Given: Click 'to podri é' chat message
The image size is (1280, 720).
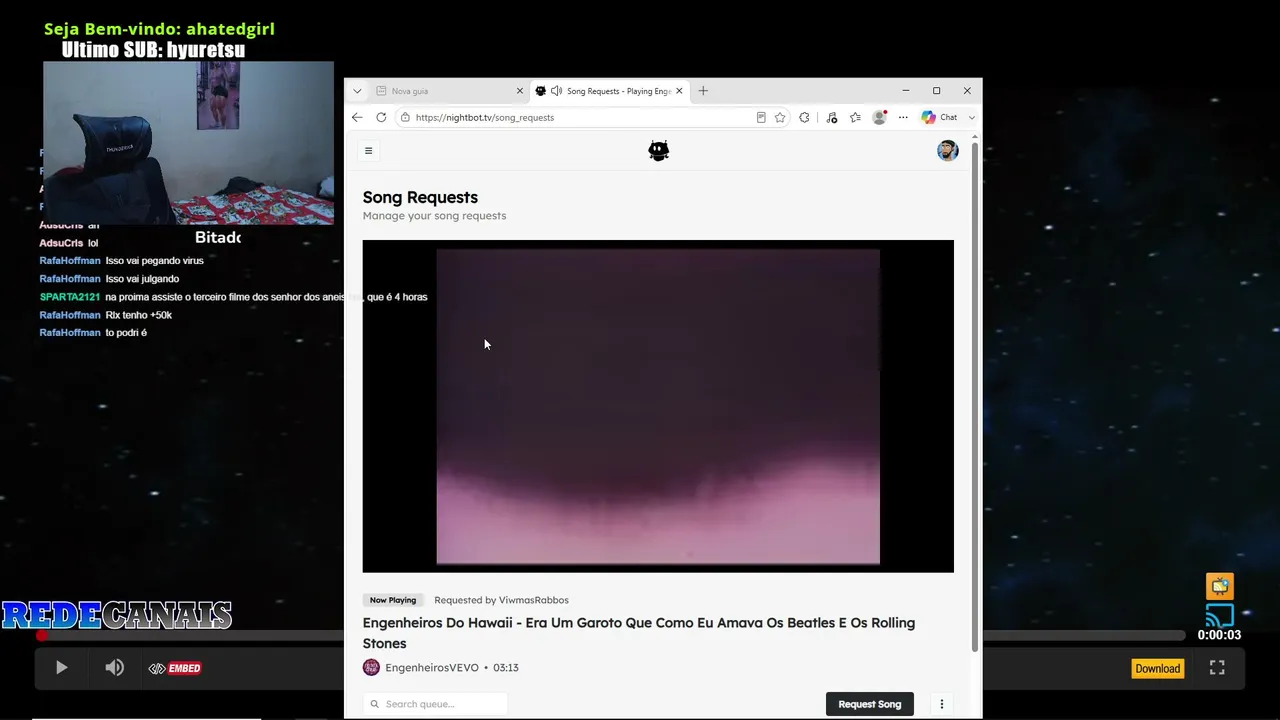Looking at the screenshot, I should click(x=126, y=333).
